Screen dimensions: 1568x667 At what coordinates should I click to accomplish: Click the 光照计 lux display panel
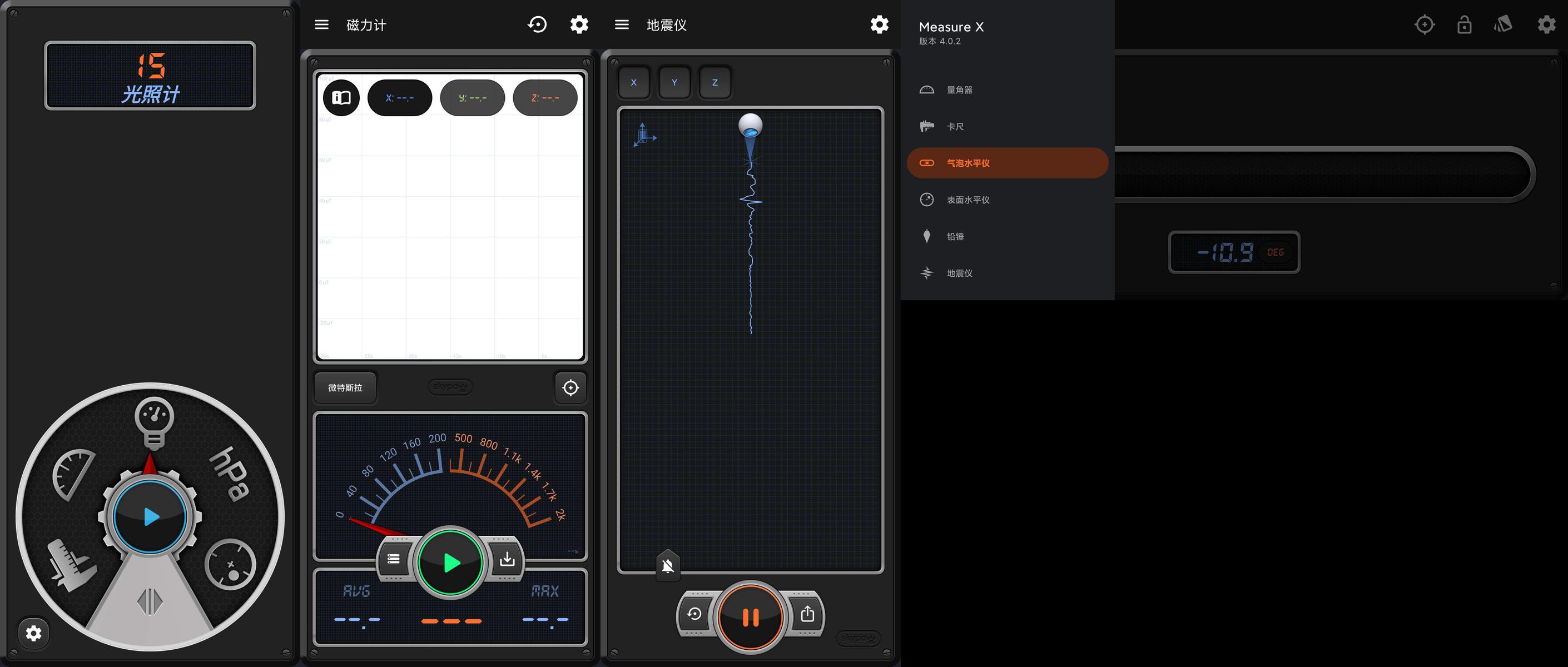tap(150, 76)
